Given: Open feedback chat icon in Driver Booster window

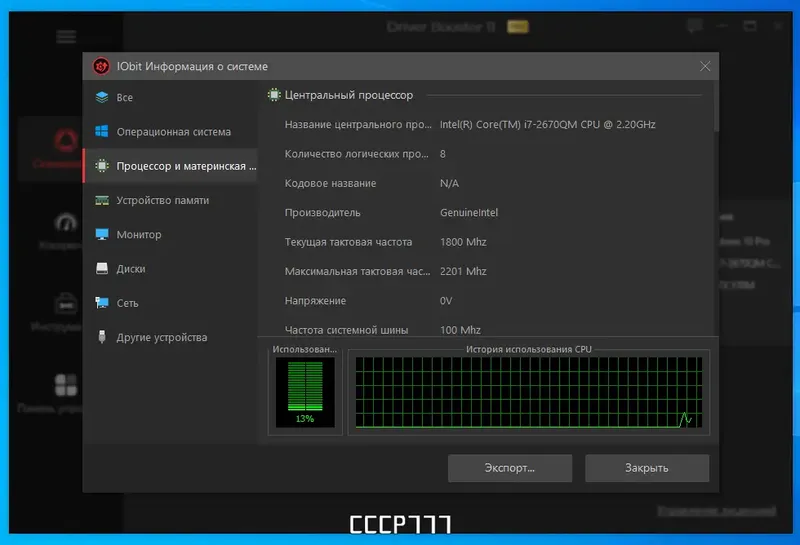Looking at the screenshot, I should (694, 26).
